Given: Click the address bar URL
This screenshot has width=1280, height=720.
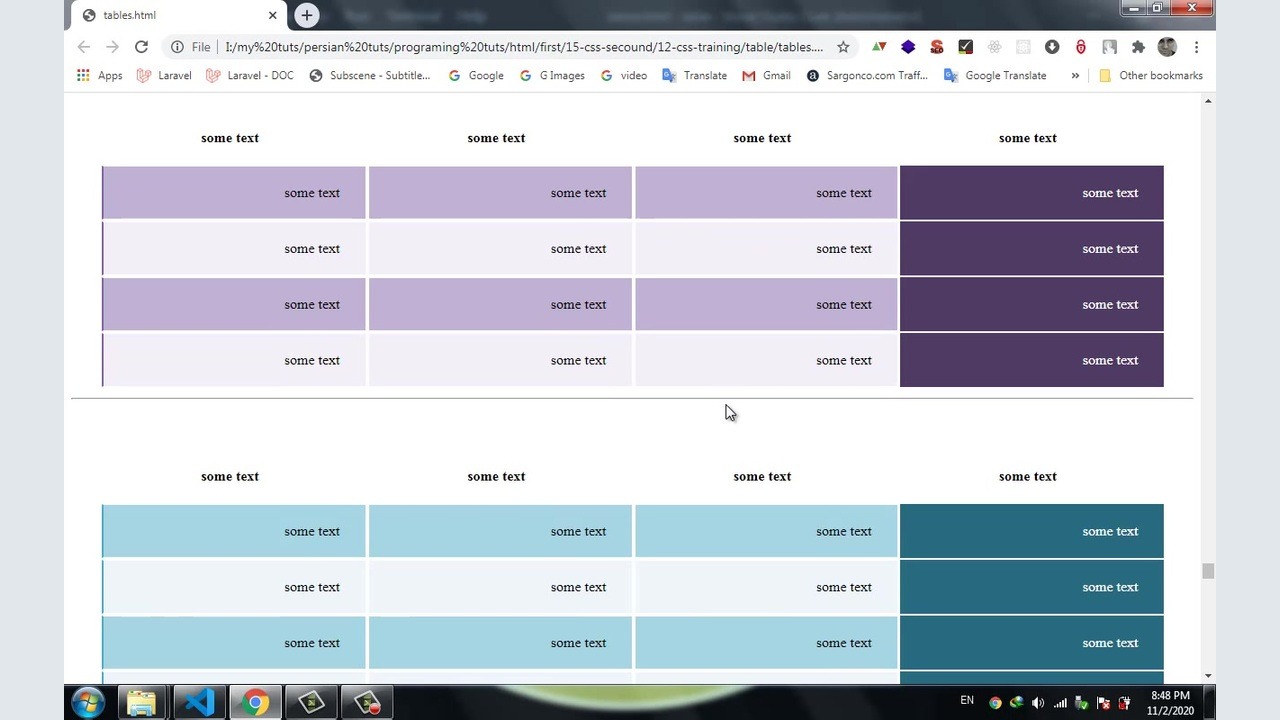Looking at the screenshot, I should [524, 47].
